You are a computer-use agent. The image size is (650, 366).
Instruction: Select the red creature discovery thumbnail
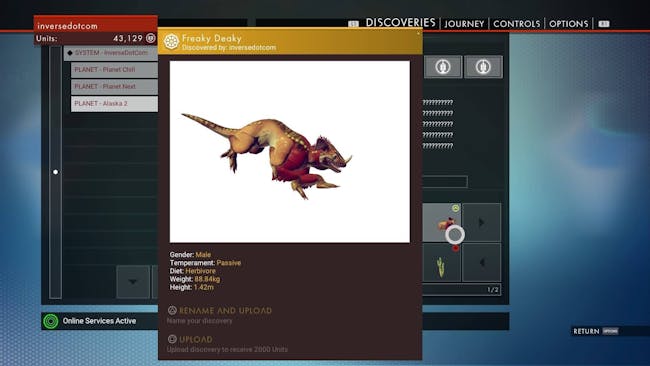point(441,223)
